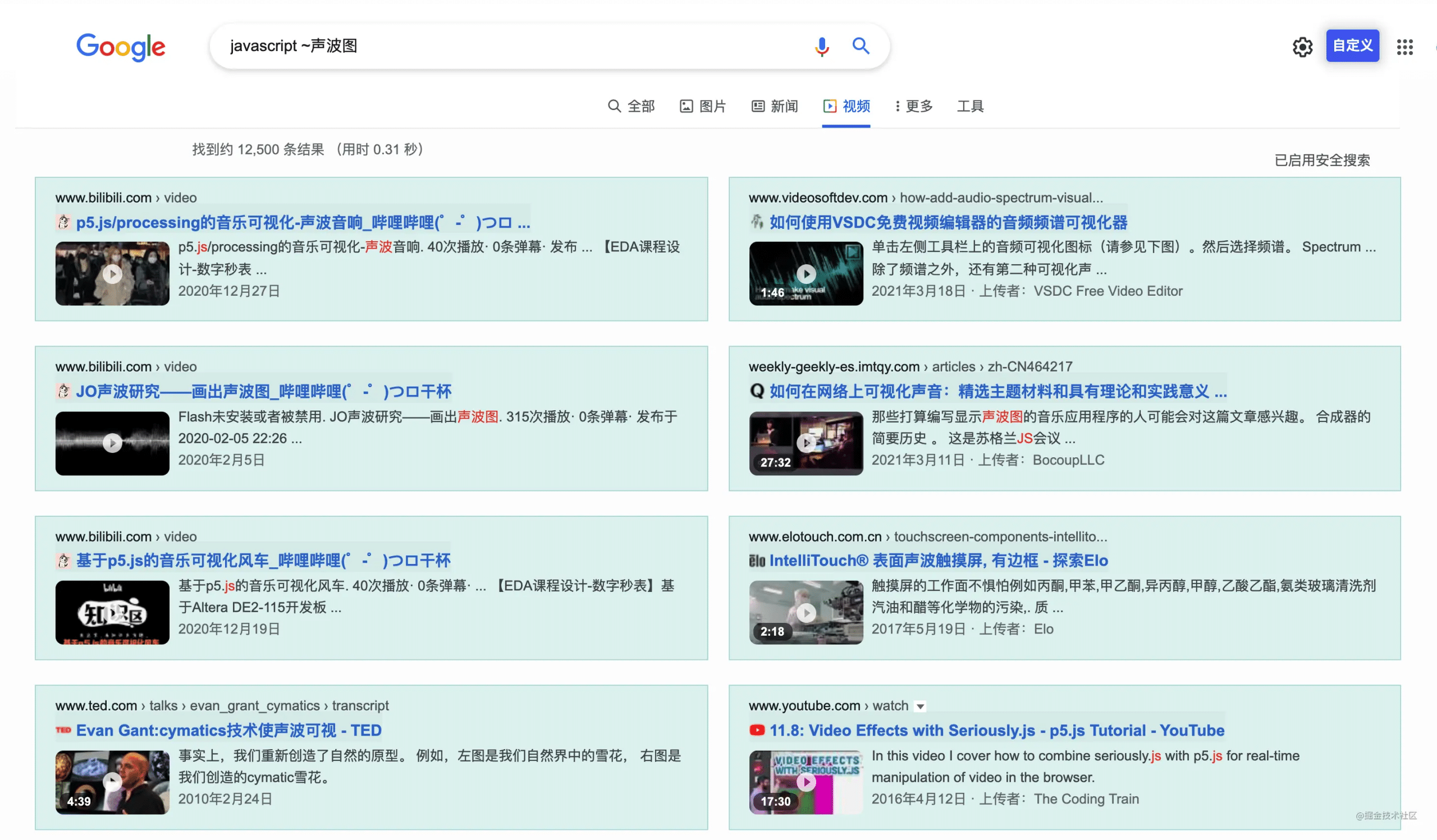The image size is (1437, 840).
Task: Click the www.youtube.com › watch breadcrumb
Action: click(x=828, y=705)
